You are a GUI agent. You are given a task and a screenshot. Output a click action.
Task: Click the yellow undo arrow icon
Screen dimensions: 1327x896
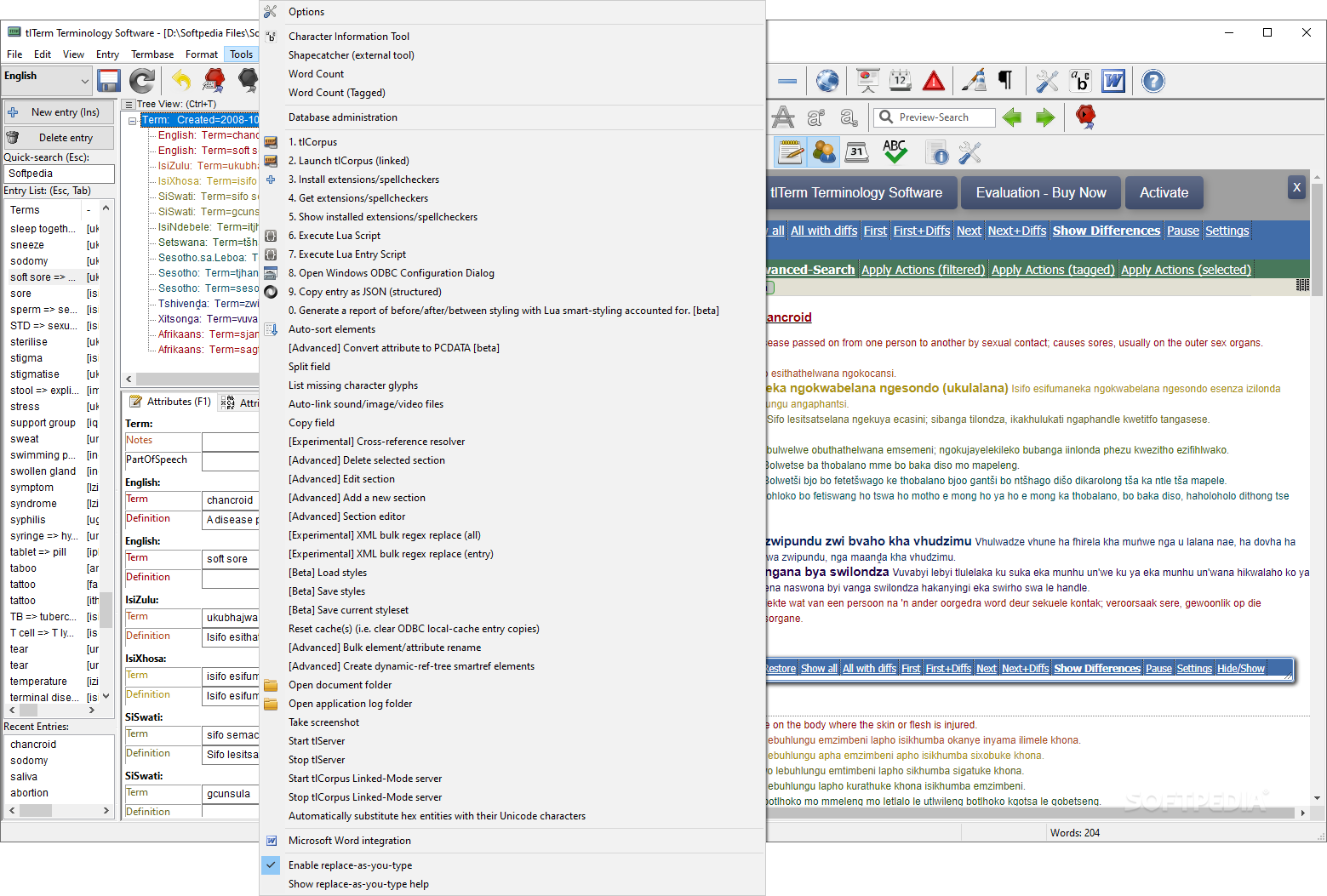click(181, 81)
